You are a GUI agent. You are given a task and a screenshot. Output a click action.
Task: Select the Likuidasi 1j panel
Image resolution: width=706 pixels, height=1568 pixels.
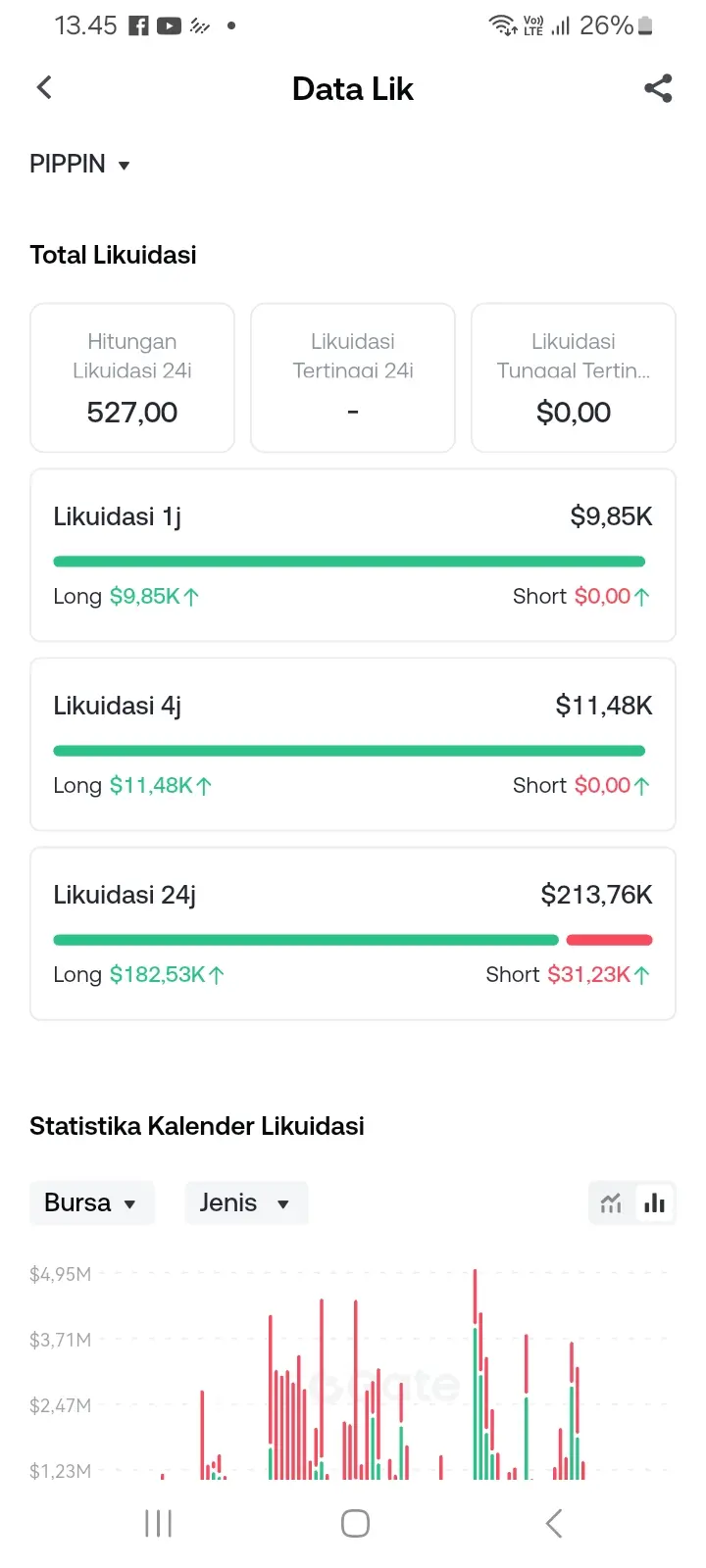(x=353, y=556)
